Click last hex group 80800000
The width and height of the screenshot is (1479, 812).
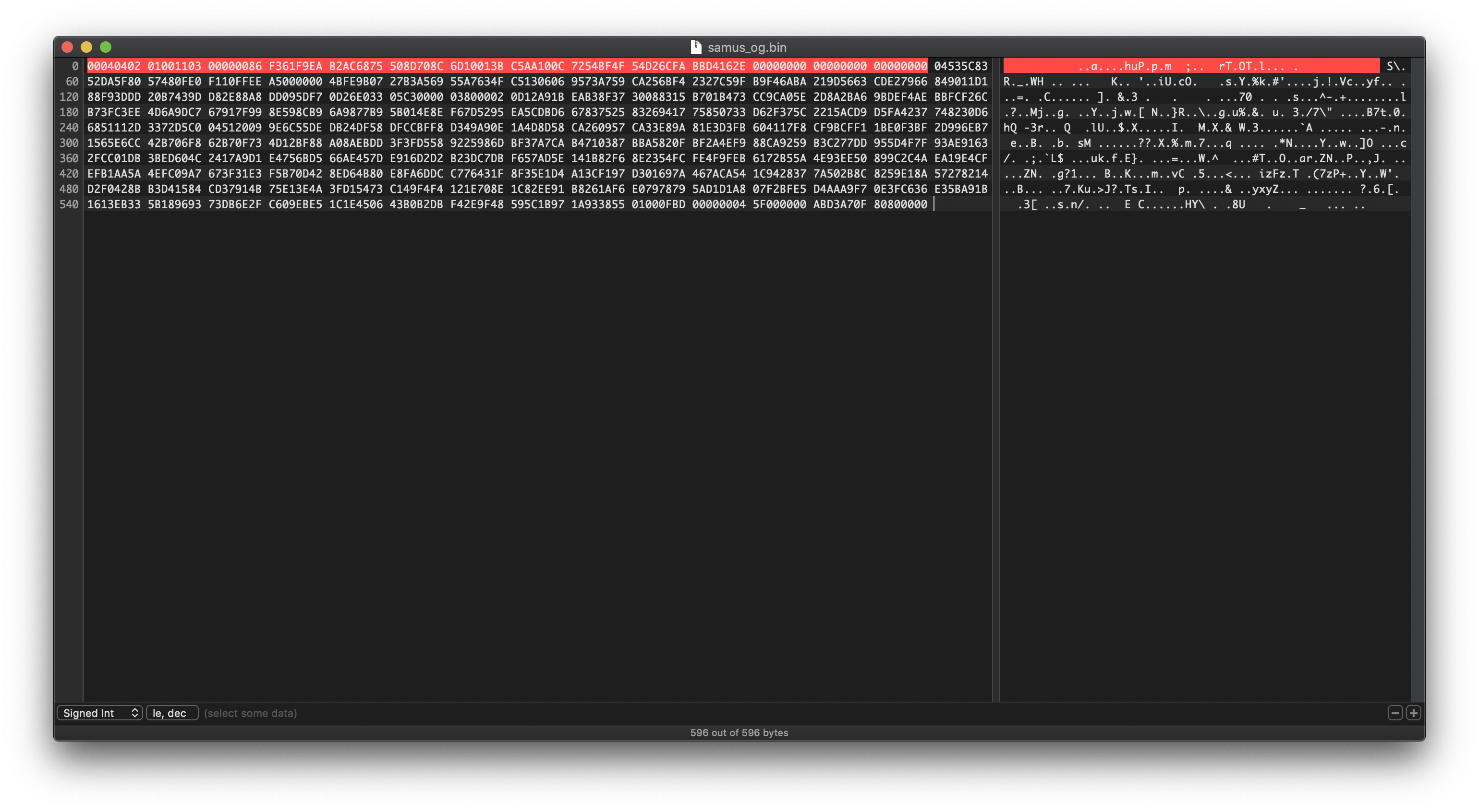click(900, 204)
